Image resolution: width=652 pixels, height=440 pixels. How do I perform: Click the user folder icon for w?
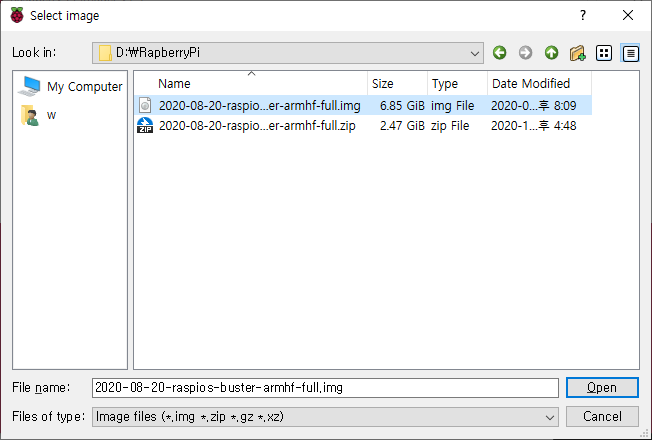(x=30, y=115)
